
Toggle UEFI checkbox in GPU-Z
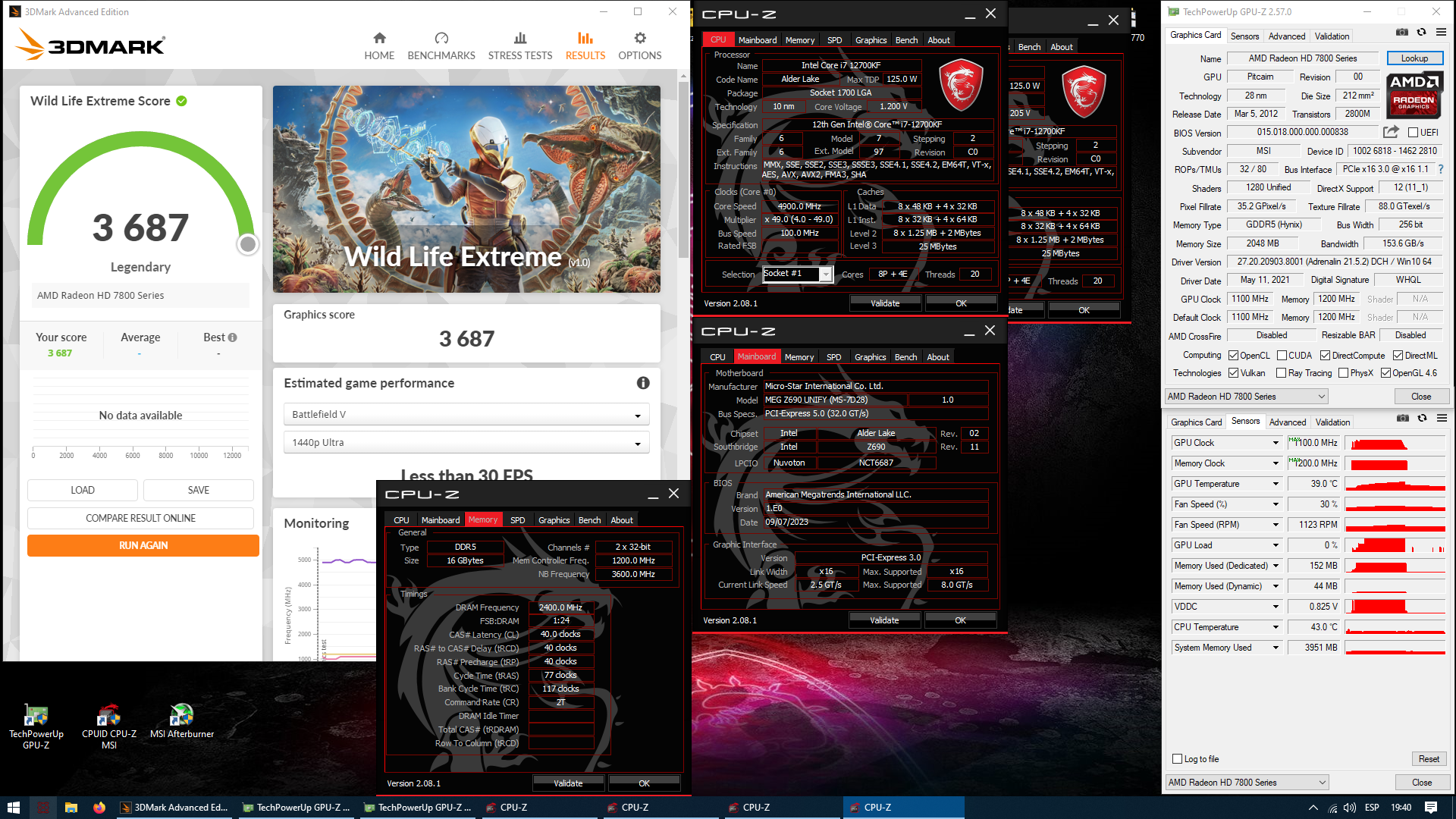pos(1414,133)
